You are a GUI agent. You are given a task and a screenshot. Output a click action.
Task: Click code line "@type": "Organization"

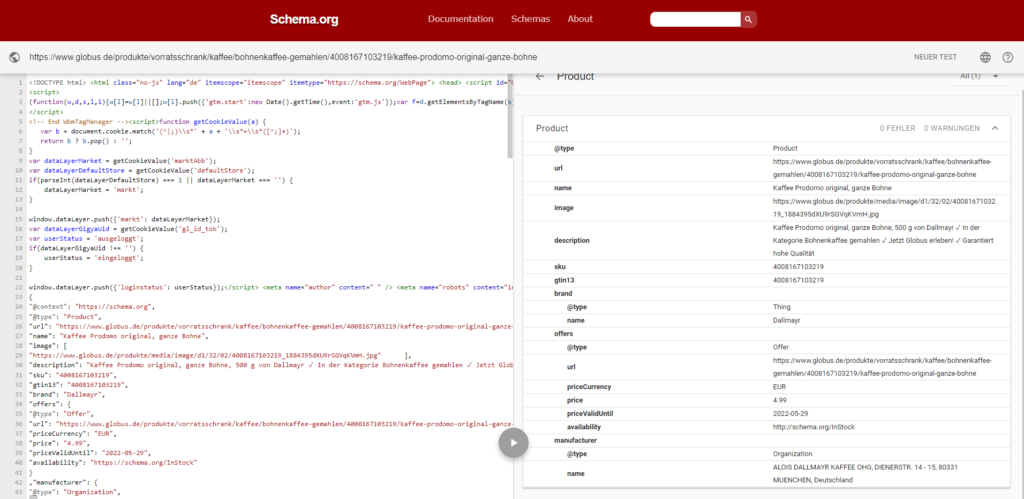(x=74, y=492)
